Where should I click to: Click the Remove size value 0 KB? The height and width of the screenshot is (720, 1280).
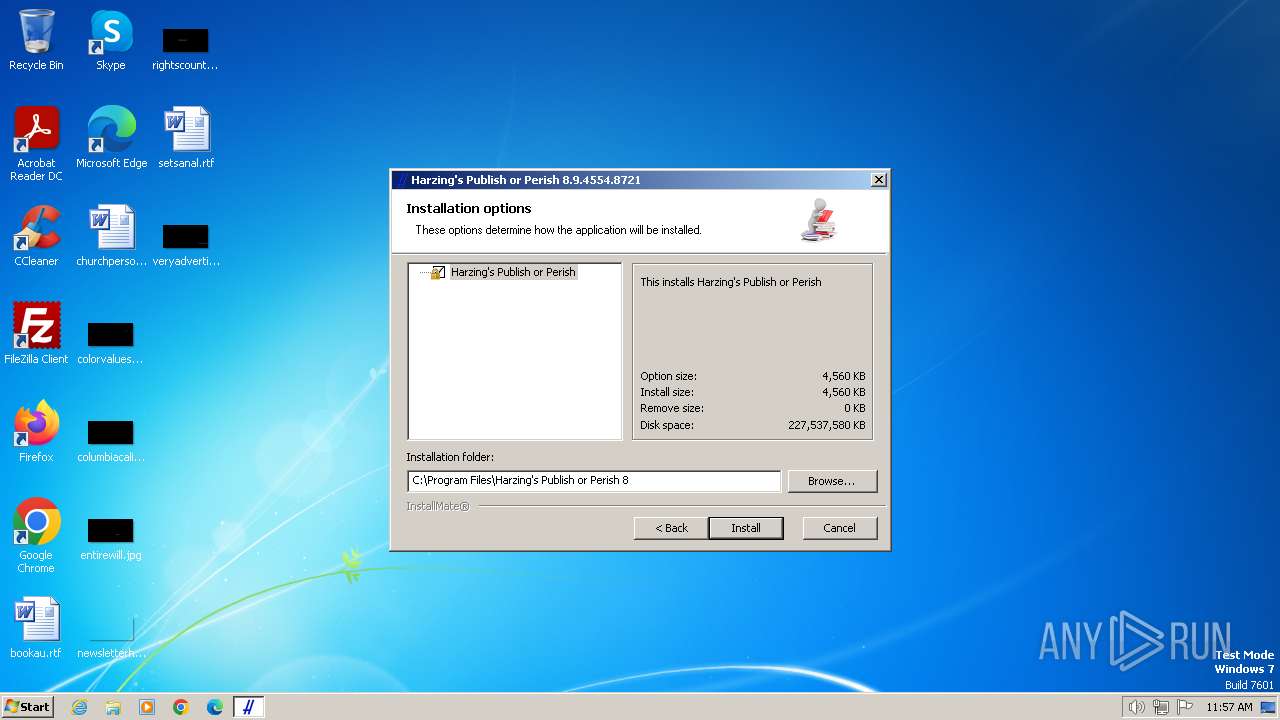pos(855,408)
